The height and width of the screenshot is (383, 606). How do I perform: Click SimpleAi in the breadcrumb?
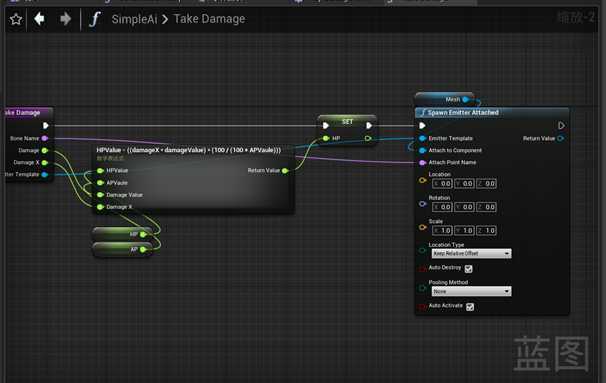(134, 19)
